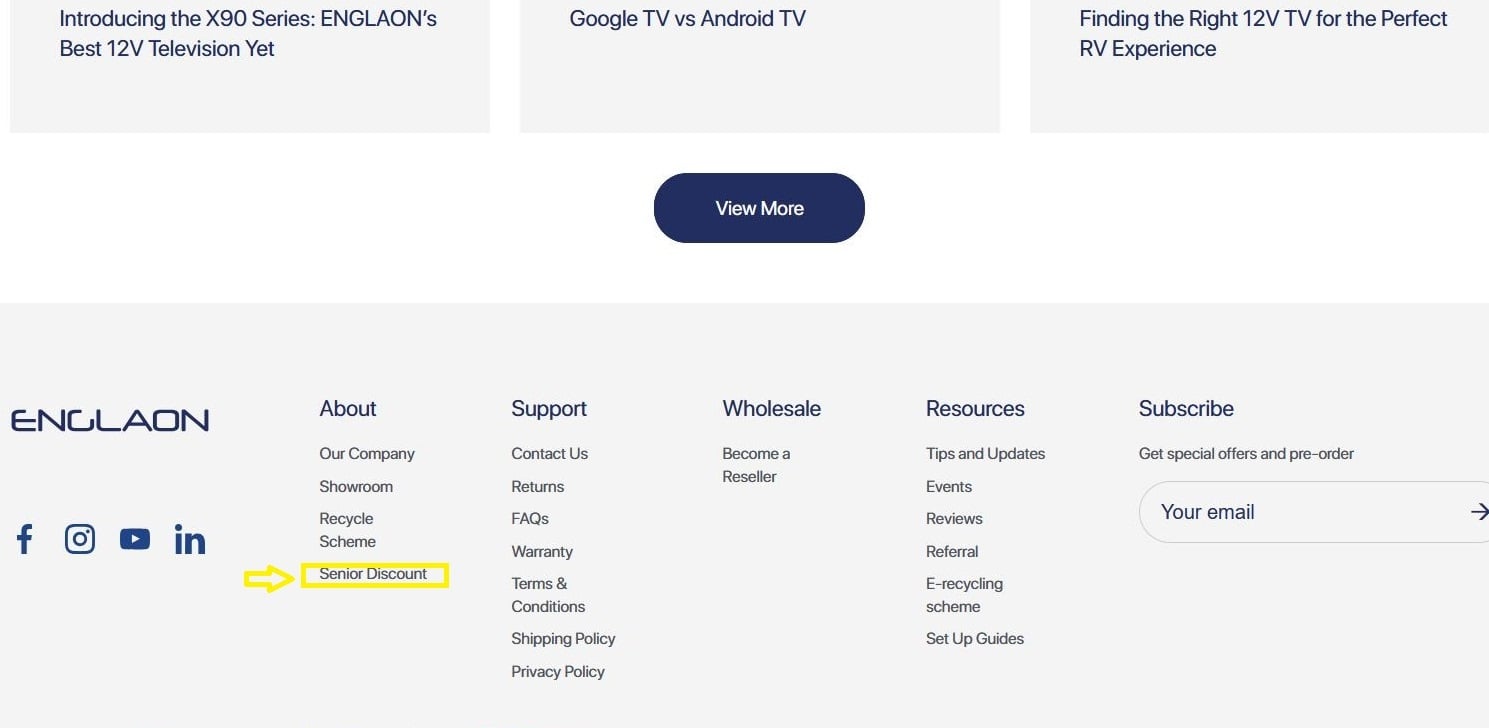1489x728 pixels.
Task: Open the ENGLAON LinkedIn icon
Action: (190, 541)
